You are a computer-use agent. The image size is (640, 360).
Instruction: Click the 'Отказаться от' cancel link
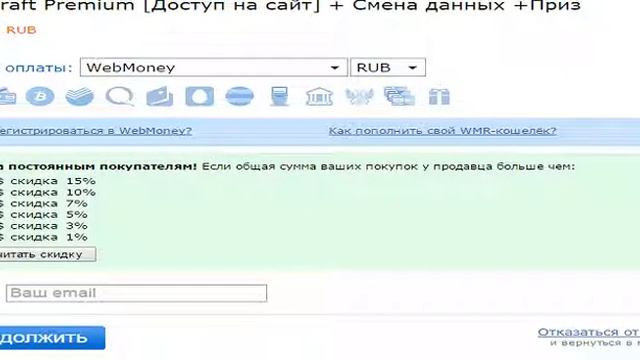[x=589, y=332]
